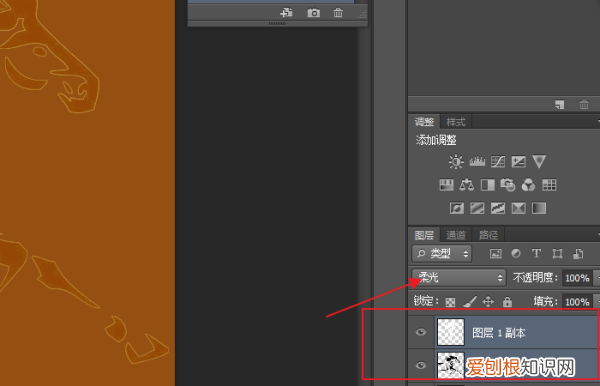Viewport: 600px width, 386px height.
Task: Switch to the 样式 styles tab
Action: coord(455,122)
